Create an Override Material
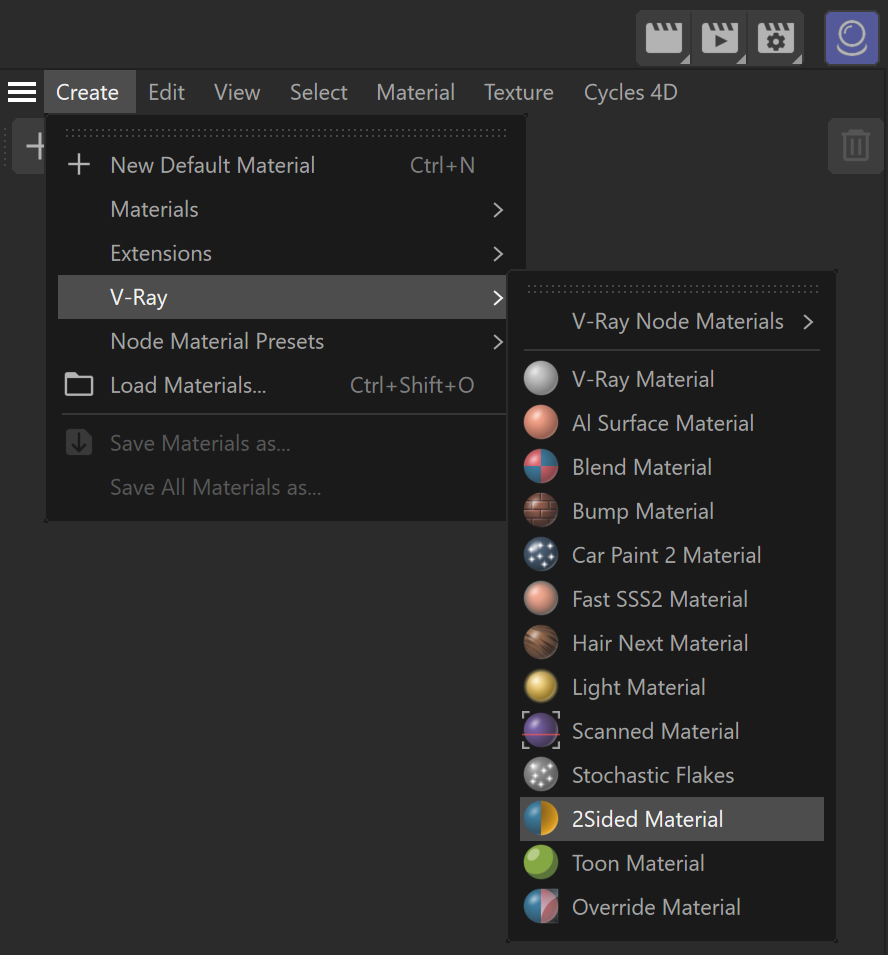Viewport: 888px width, 955px height. [x=672, y=906]
